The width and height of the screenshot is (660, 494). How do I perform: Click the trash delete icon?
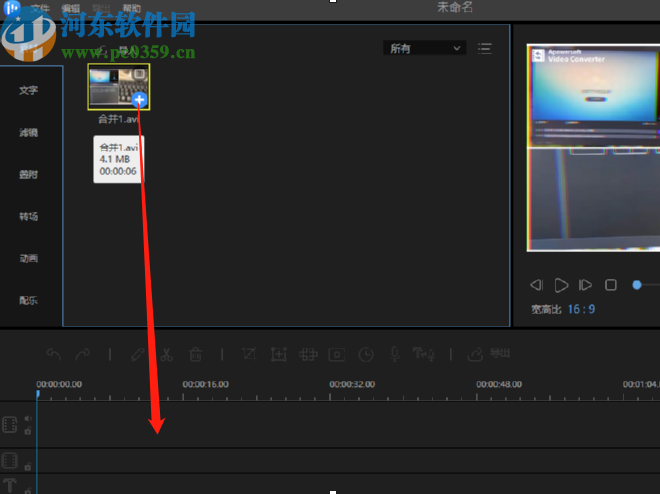(x=195, y=354)
